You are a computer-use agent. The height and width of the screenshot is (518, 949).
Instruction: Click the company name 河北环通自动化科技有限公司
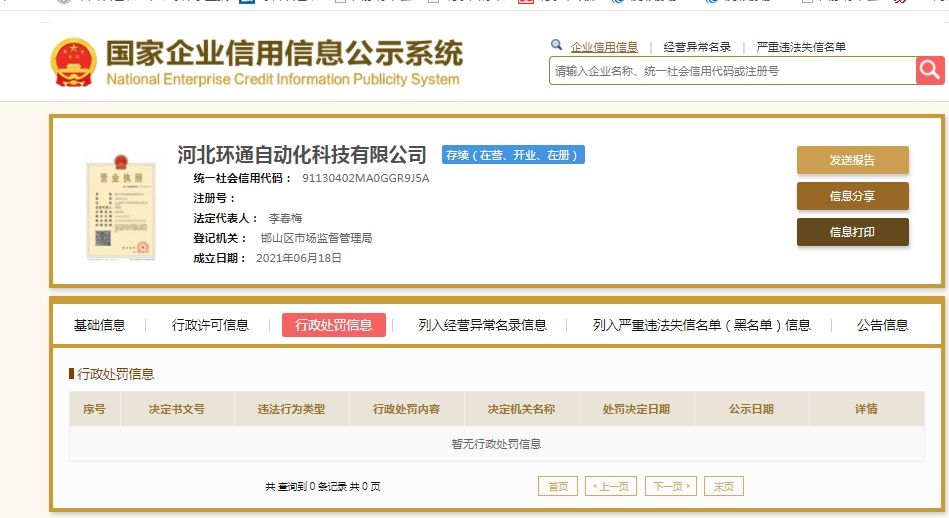[302, 155]
